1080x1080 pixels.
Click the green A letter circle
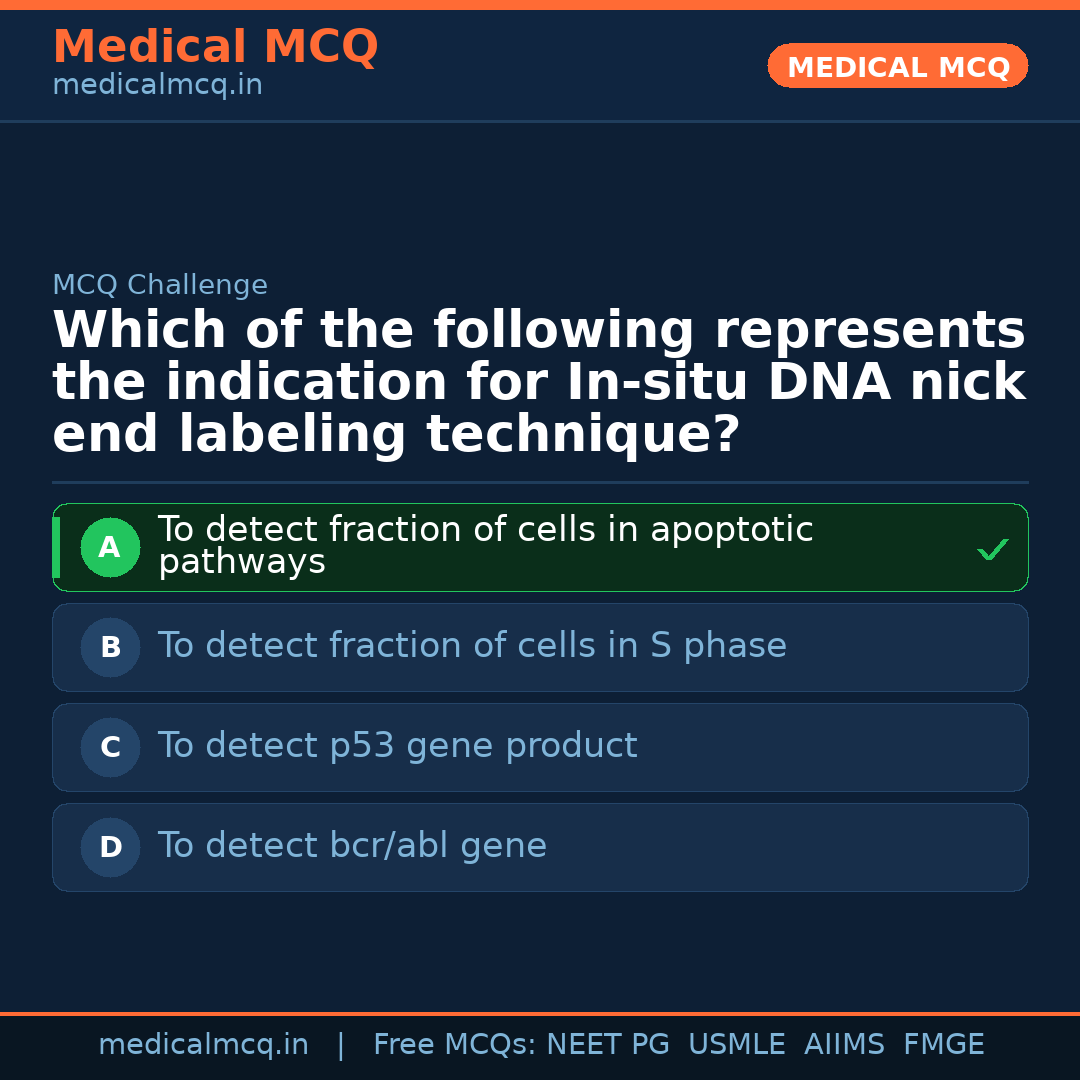pyautogui.click(x=110, y=547)
